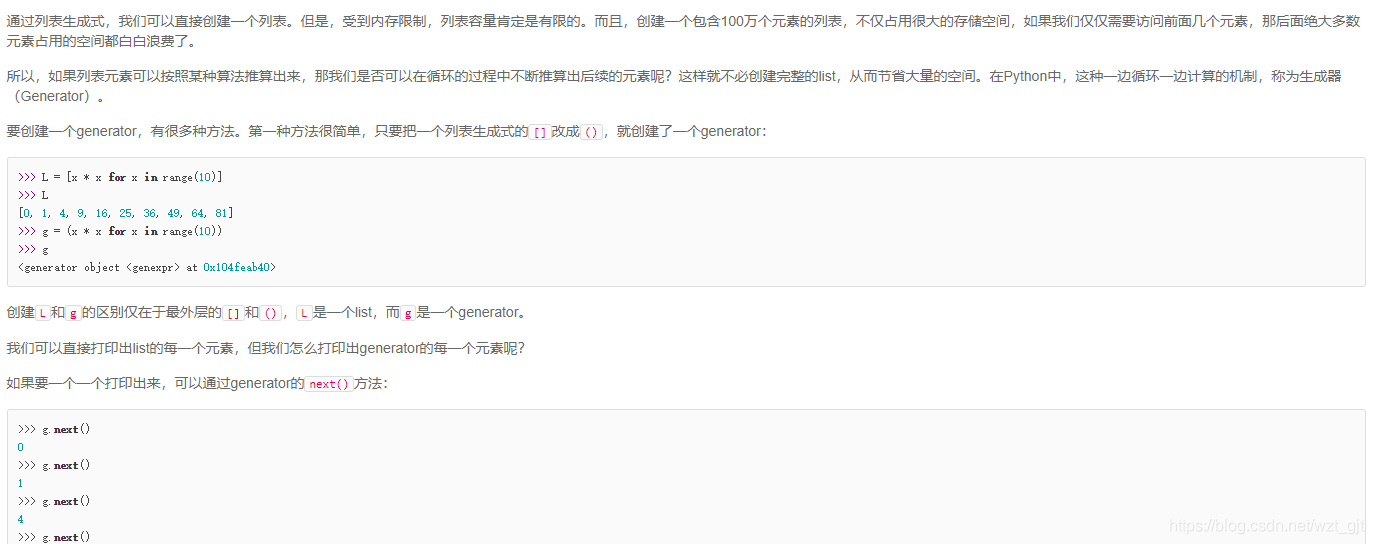
Task: Click the >>> g line in the upper code block
Action: [33, 250]
